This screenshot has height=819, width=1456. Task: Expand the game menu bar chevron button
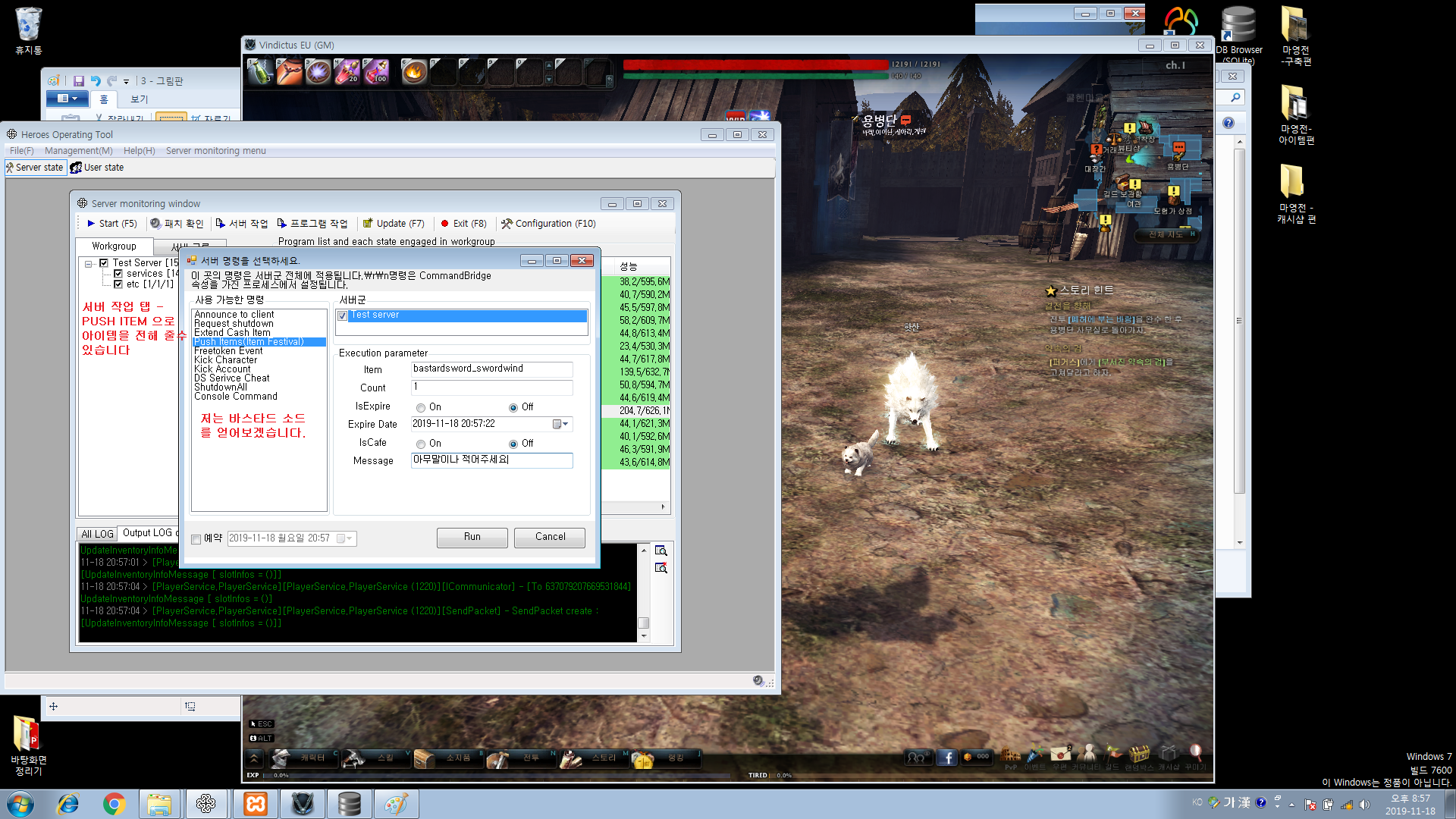pyautogui.click(x=255, y=758)
